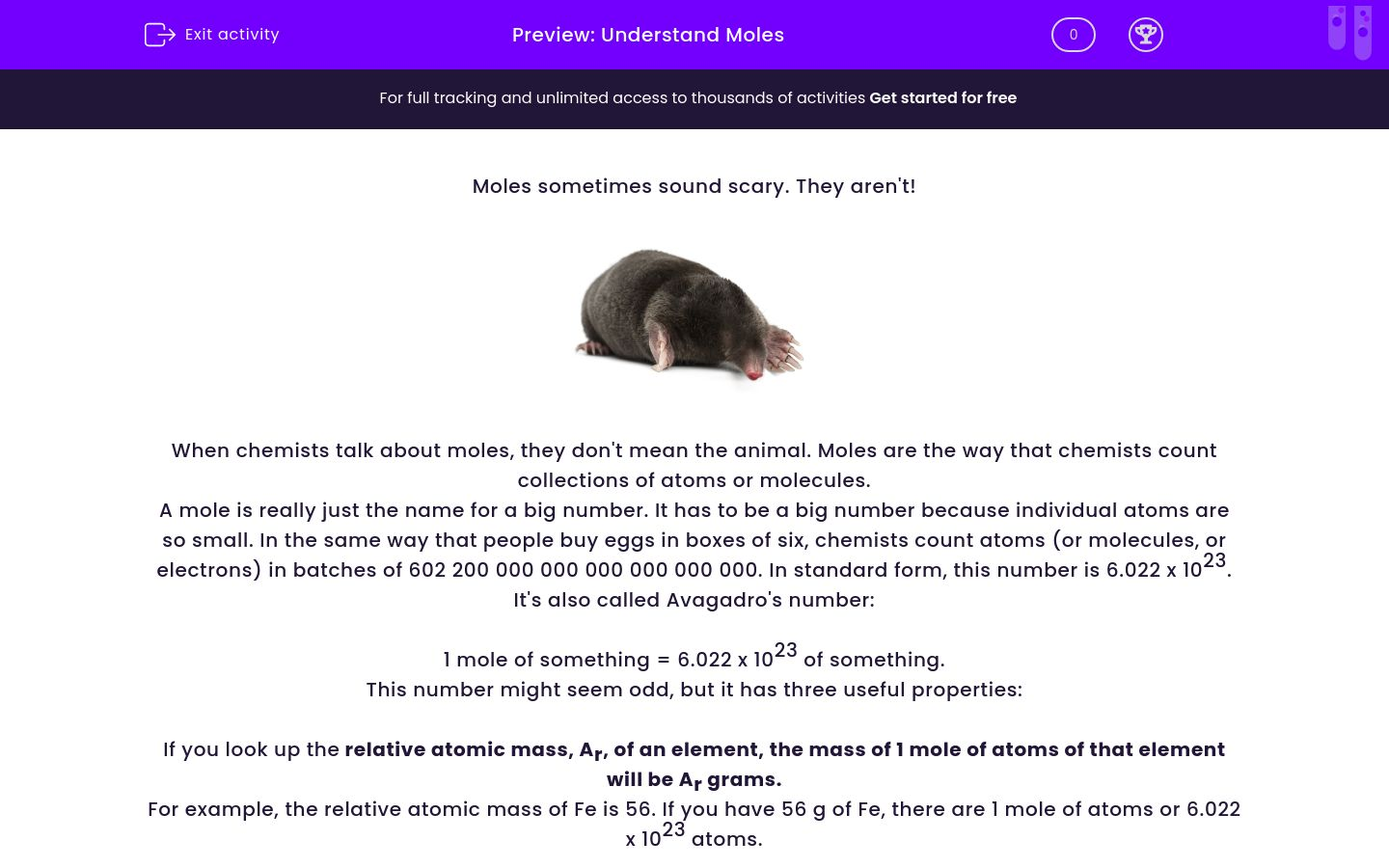Screen dimensions: 1389x868
Task: Select the test tubes graphic top right
Action: click(1348, 32)
